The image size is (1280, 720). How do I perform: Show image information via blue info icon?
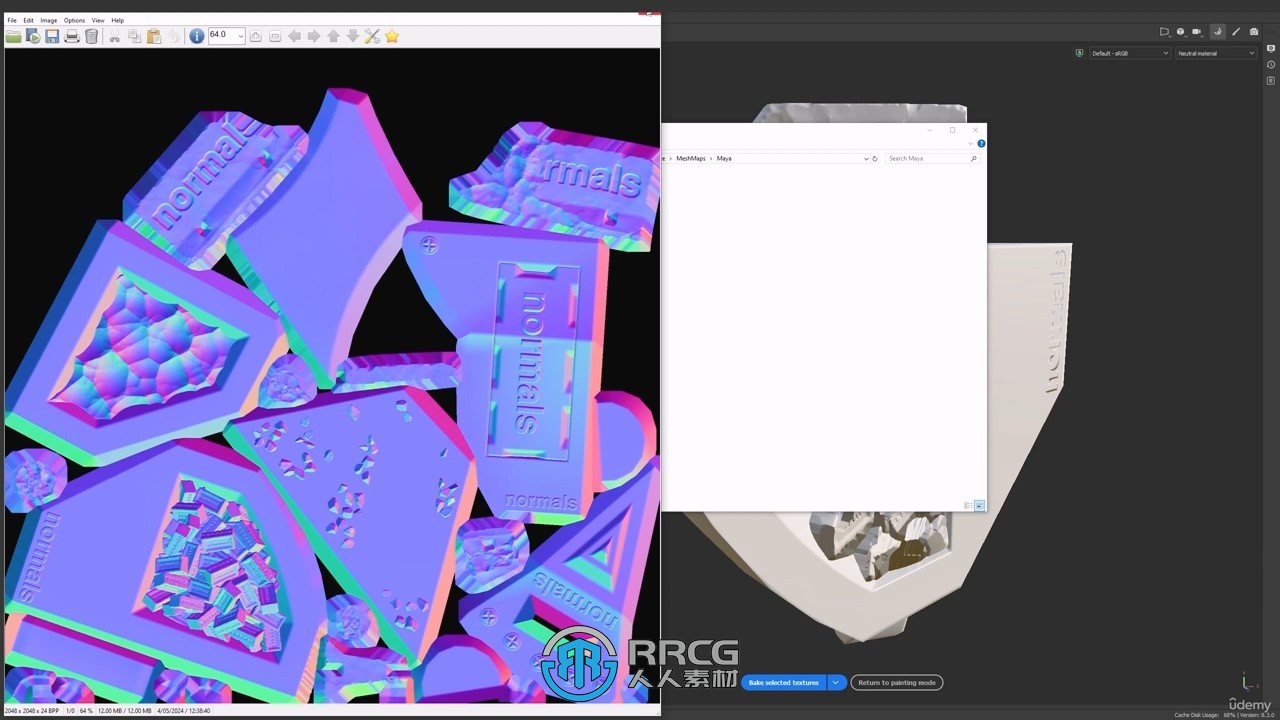197,36
